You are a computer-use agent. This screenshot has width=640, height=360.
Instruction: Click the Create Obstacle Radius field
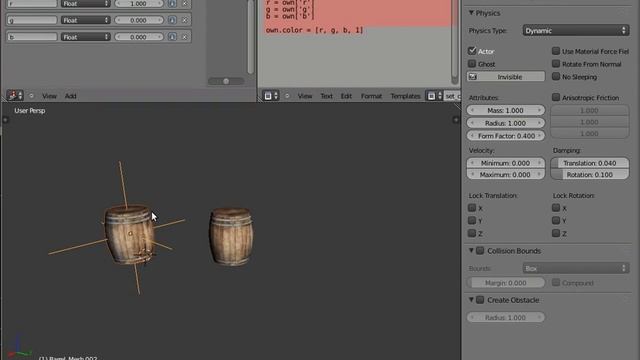pos(506,317)
